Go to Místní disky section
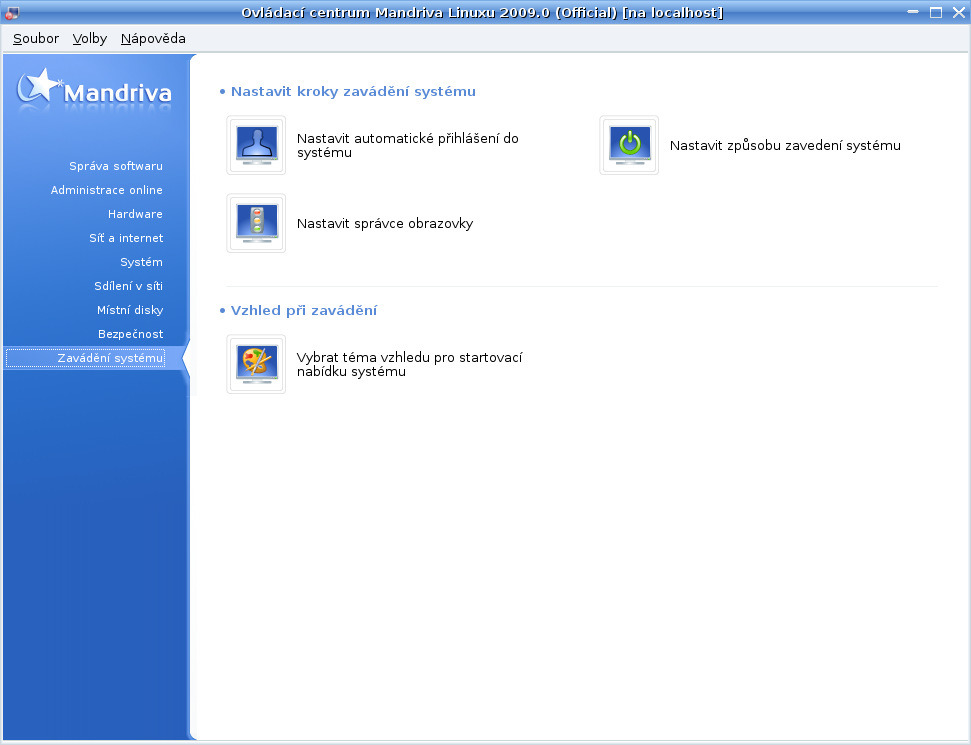 [x=130, y=310]
